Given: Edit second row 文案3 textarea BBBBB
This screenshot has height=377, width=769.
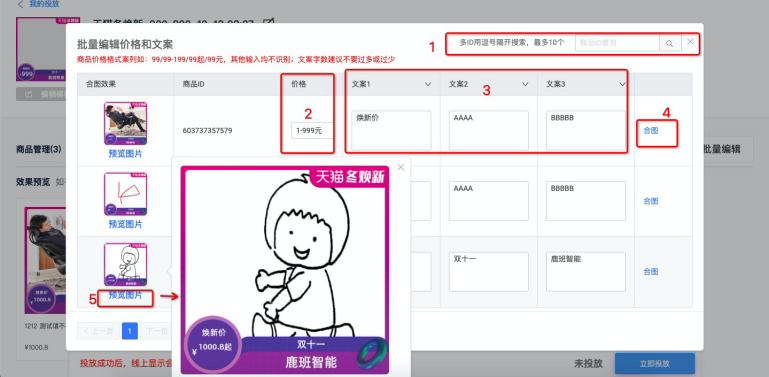Looking at the screenshot, I should pyautogui.click(x=586, y=201).
